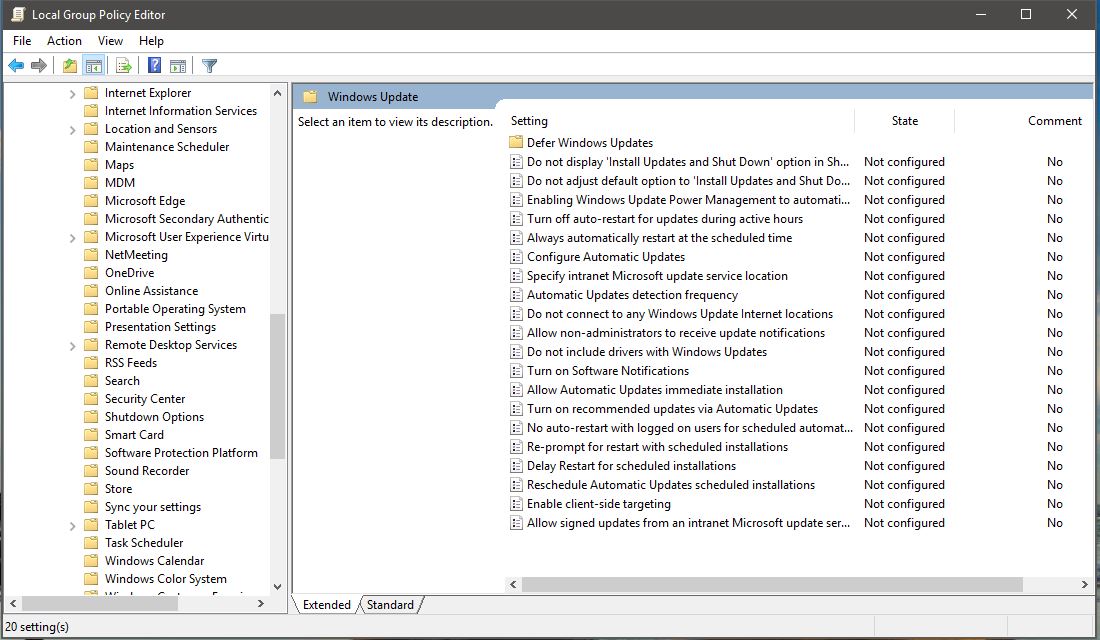Viewport: 1100px width, 640px height.
Task: Click the policy icon beside Configure Automatic Updates
Action: (x=516, y=257)
